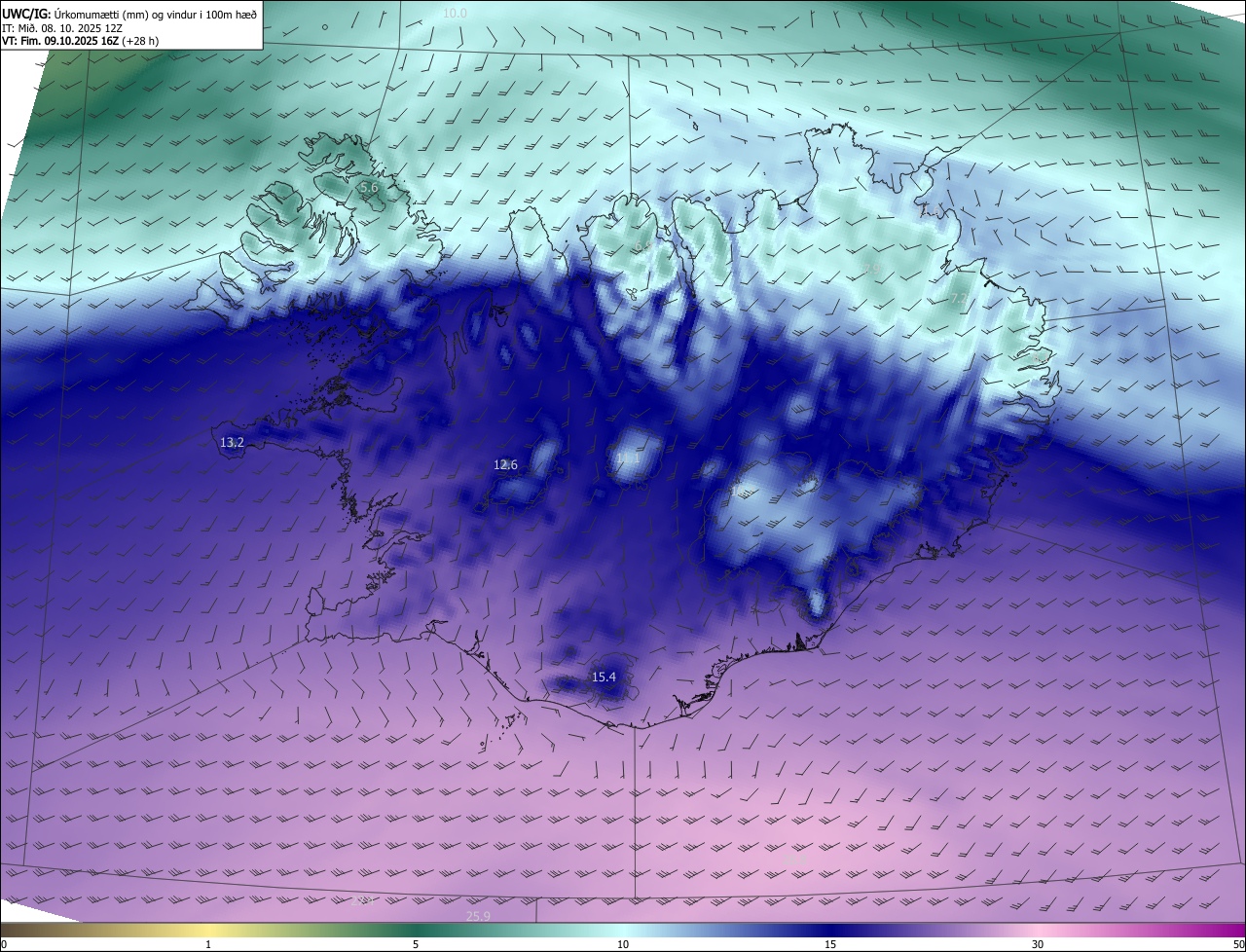
Task: Click the north value label '7.9'
Action: click(x=871, y=270)
